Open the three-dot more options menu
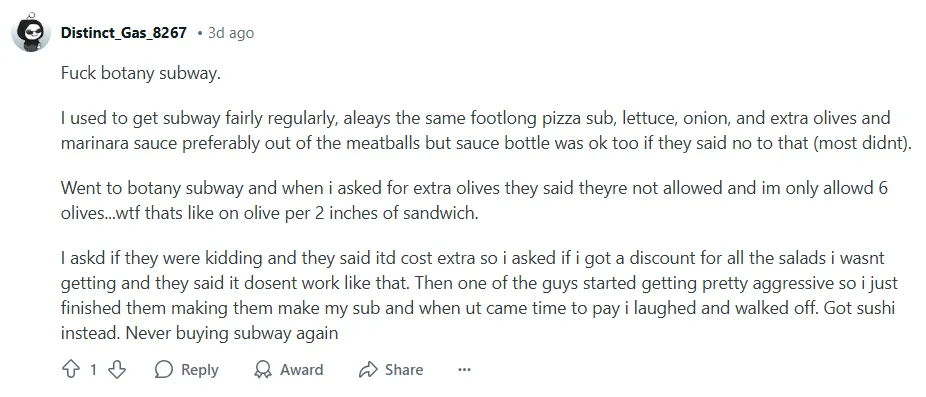Viewport: 926px width, 397px height. [x=465, y=370]
